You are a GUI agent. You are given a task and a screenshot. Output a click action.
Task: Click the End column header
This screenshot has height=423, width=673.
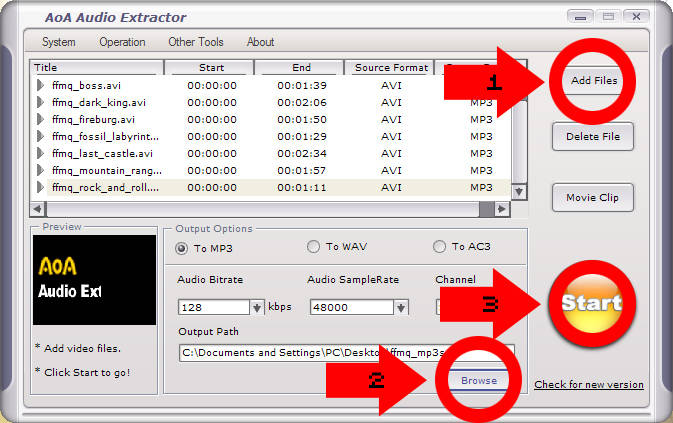[x=300, y=68]
